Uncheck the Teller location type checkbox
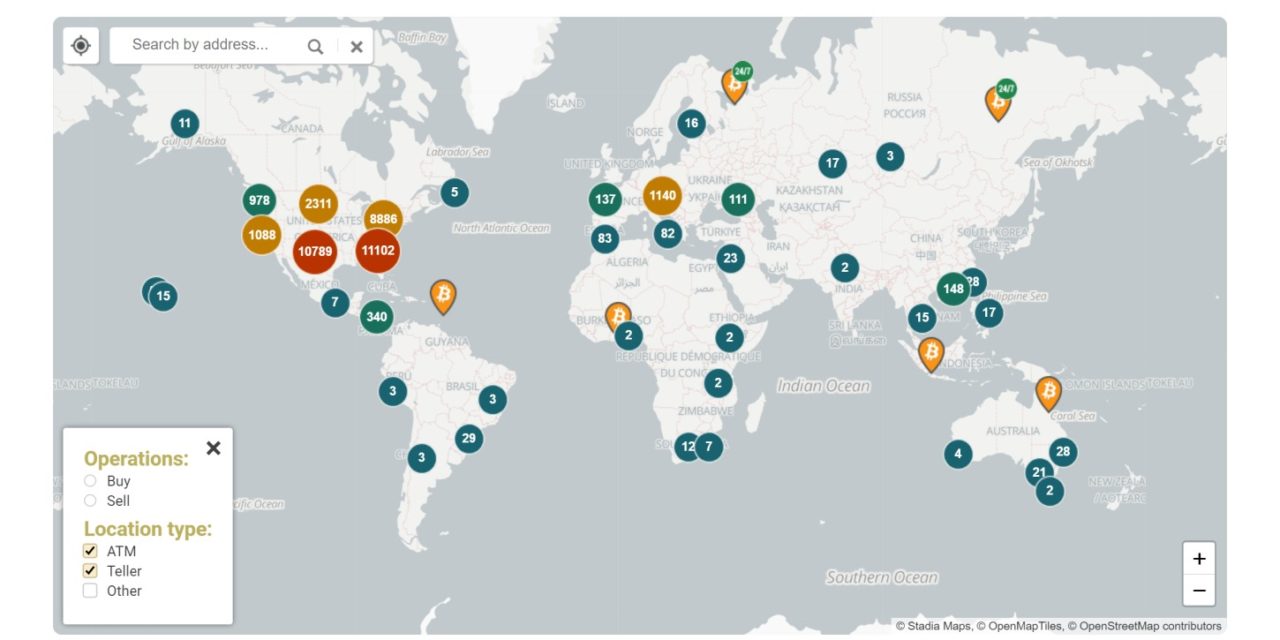 click(91, 571)
